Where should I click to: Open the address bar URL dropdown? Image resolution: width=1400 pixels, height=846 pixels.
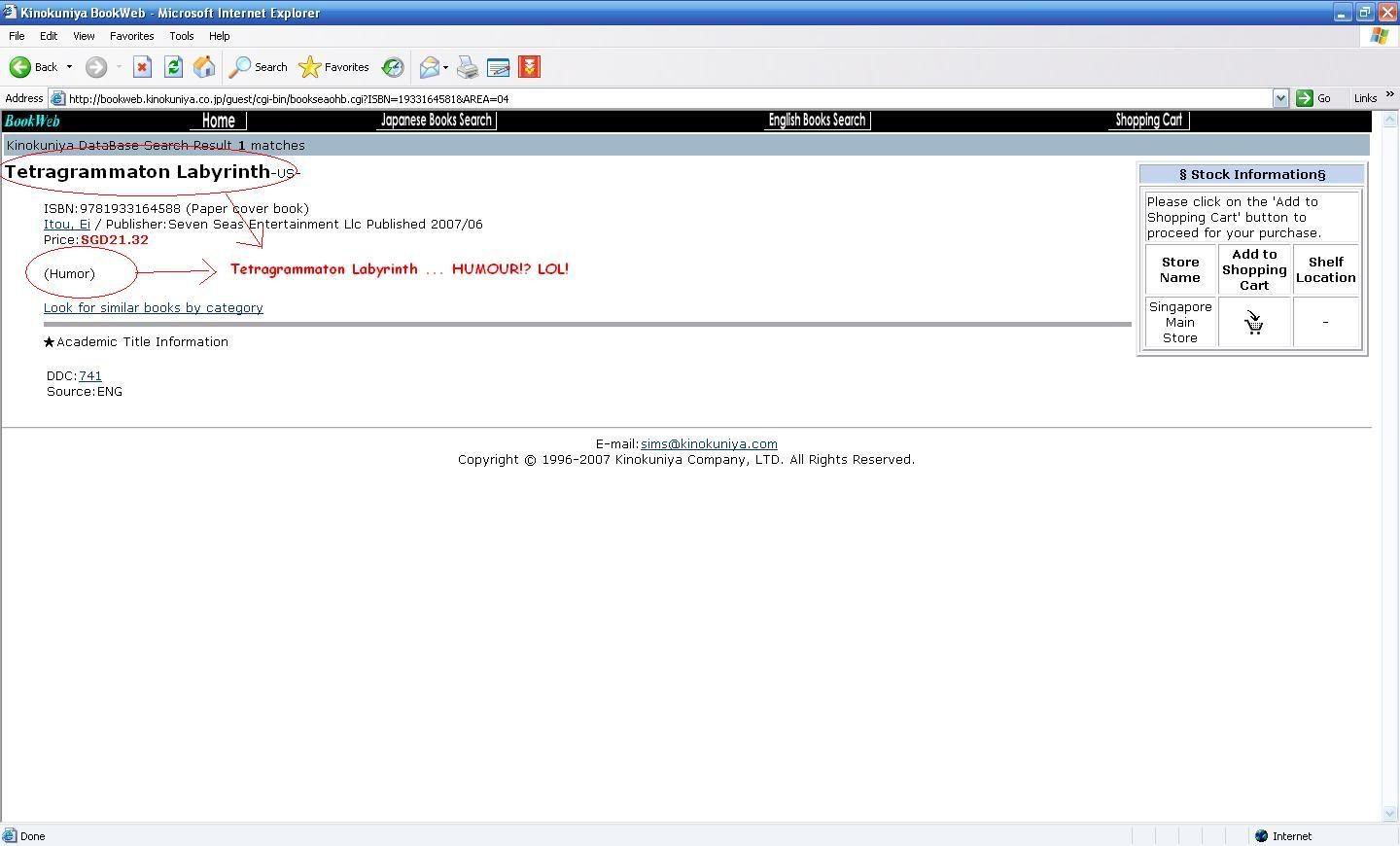point(1280,98)
